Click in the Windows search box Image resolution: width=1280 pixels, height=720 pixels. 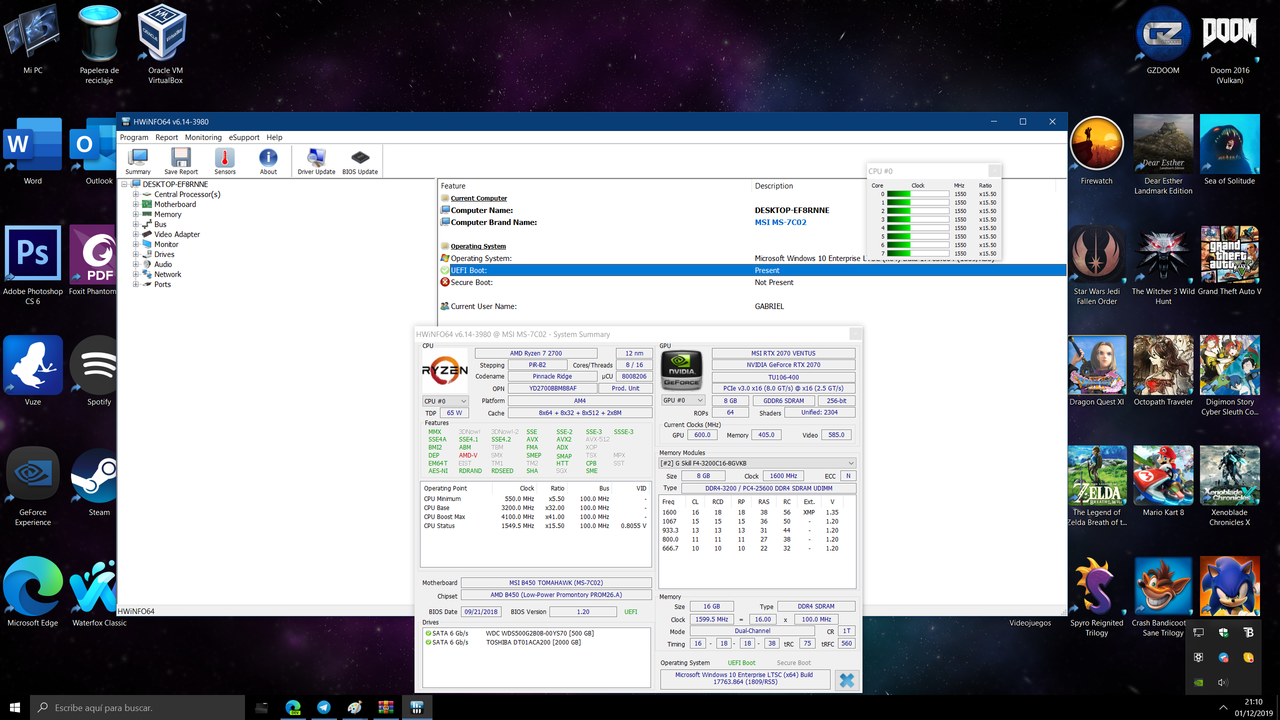(137, 707)
